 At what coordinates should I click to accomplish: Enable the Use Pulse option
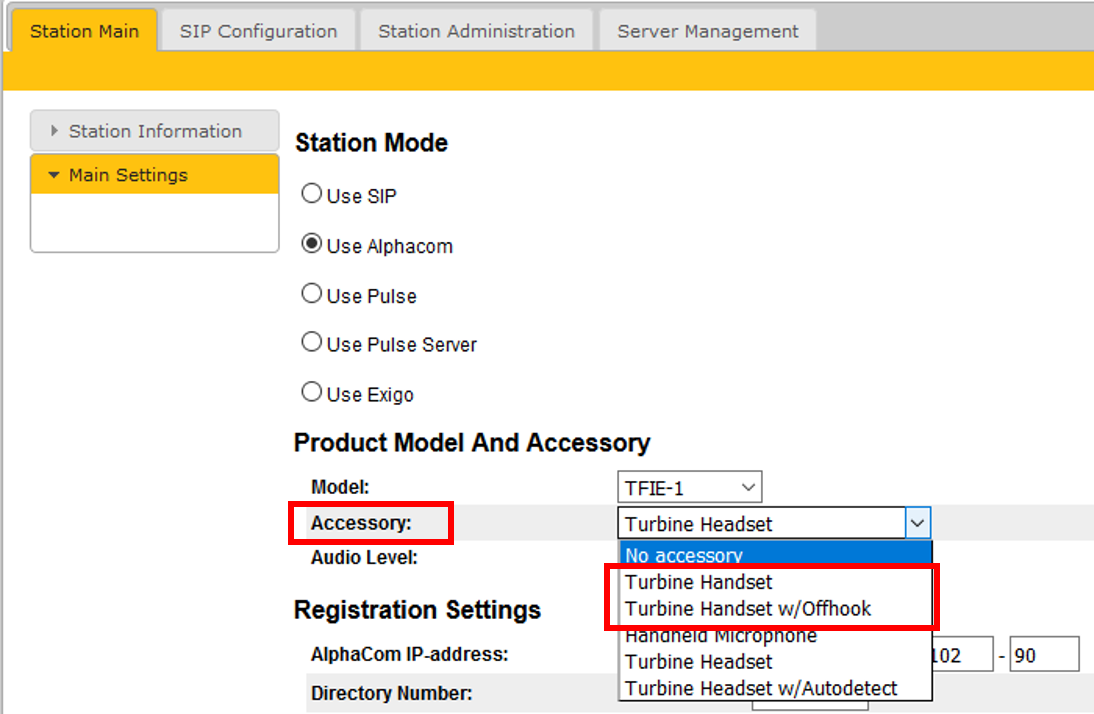pos(312,294)
